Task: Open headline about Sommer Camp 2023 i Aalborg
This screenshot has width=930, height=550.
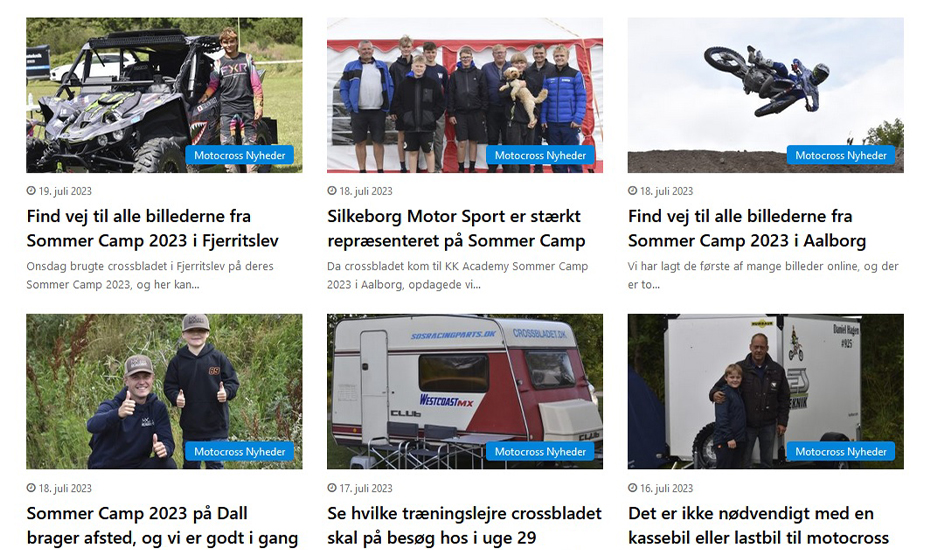Action: 747,228
